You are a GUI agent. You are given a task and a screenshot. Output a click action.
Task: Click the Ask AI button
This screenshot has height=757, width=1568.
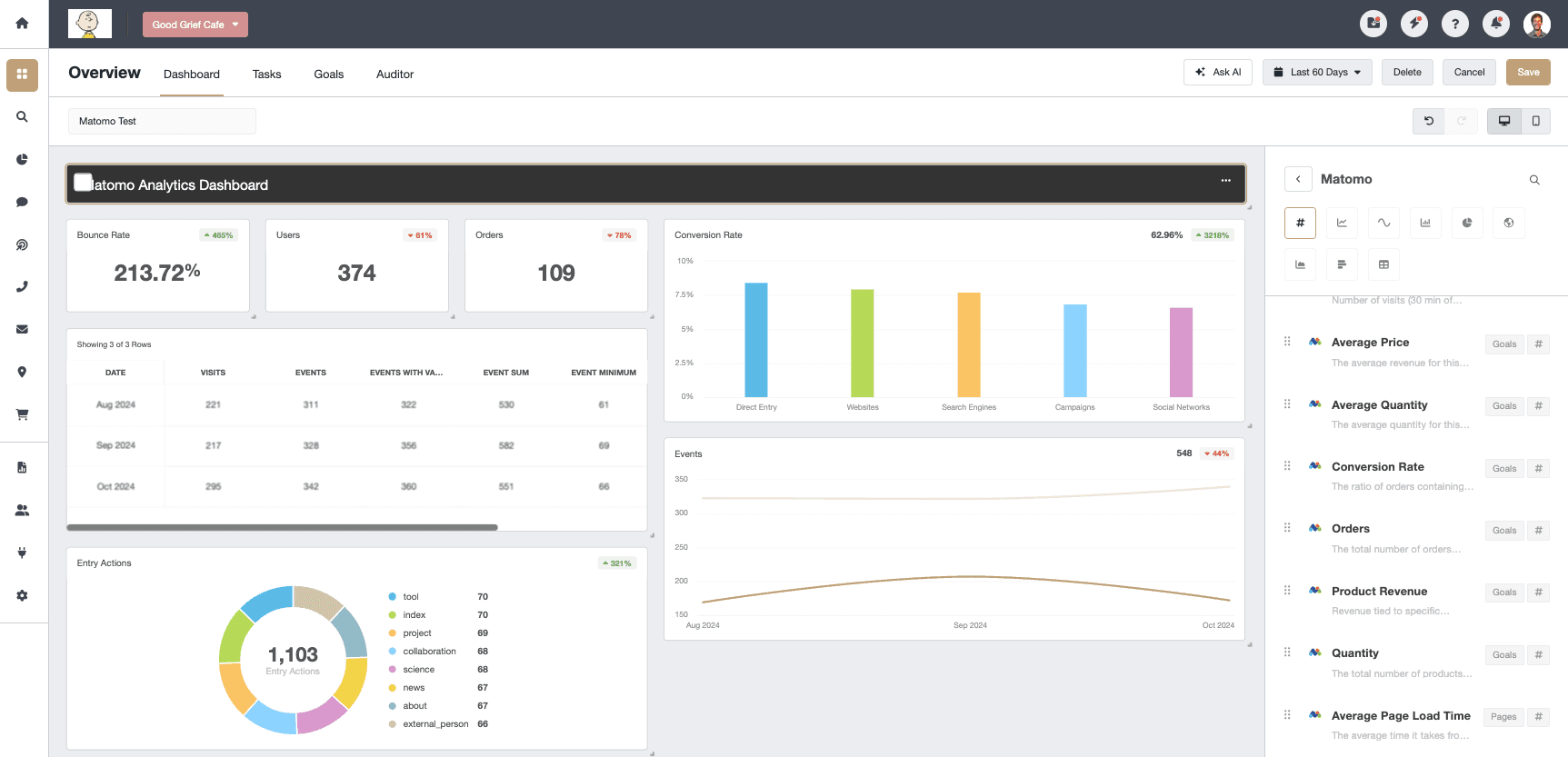pyautogui.click(x=1217, y=73)
